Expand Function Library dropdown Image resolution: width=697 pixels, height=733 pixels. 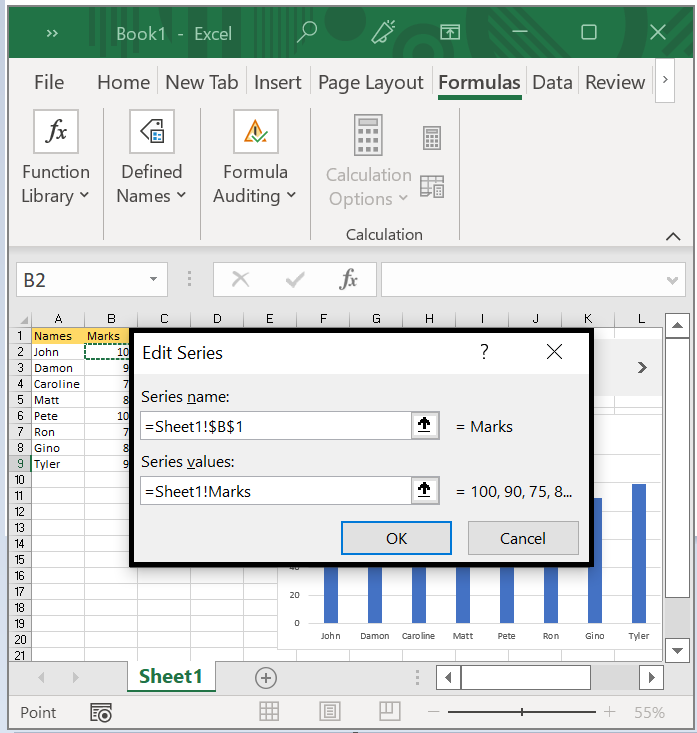tap(84, 195)
